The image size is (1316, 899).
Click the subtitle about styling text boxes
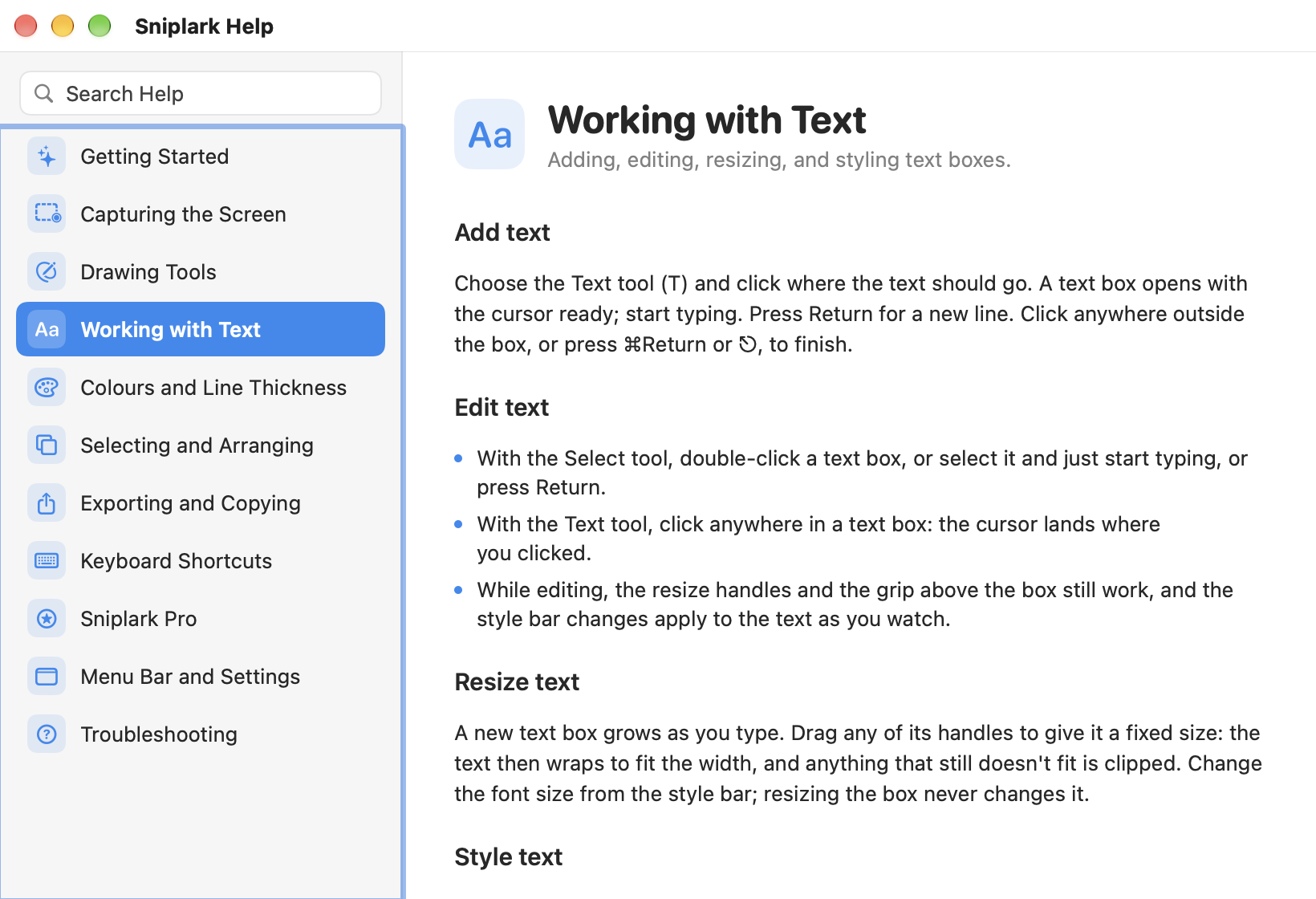coord(779,160)
